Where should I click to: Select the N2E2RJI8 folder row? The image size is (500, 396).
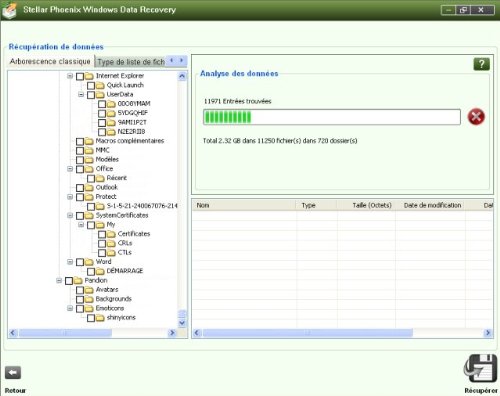coord(131,132)
